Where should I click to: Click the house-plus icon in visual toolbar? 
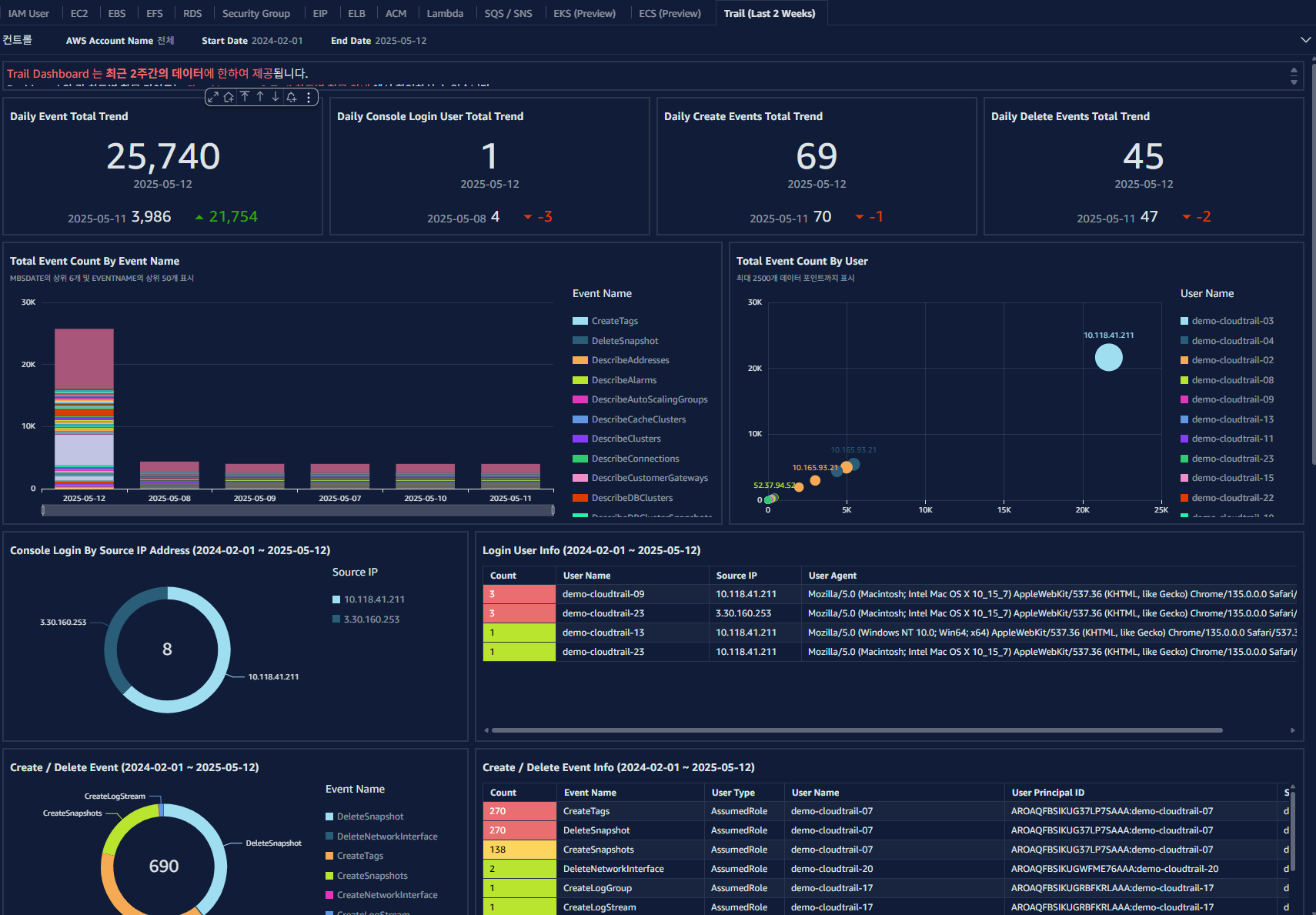tap(229, 97)
